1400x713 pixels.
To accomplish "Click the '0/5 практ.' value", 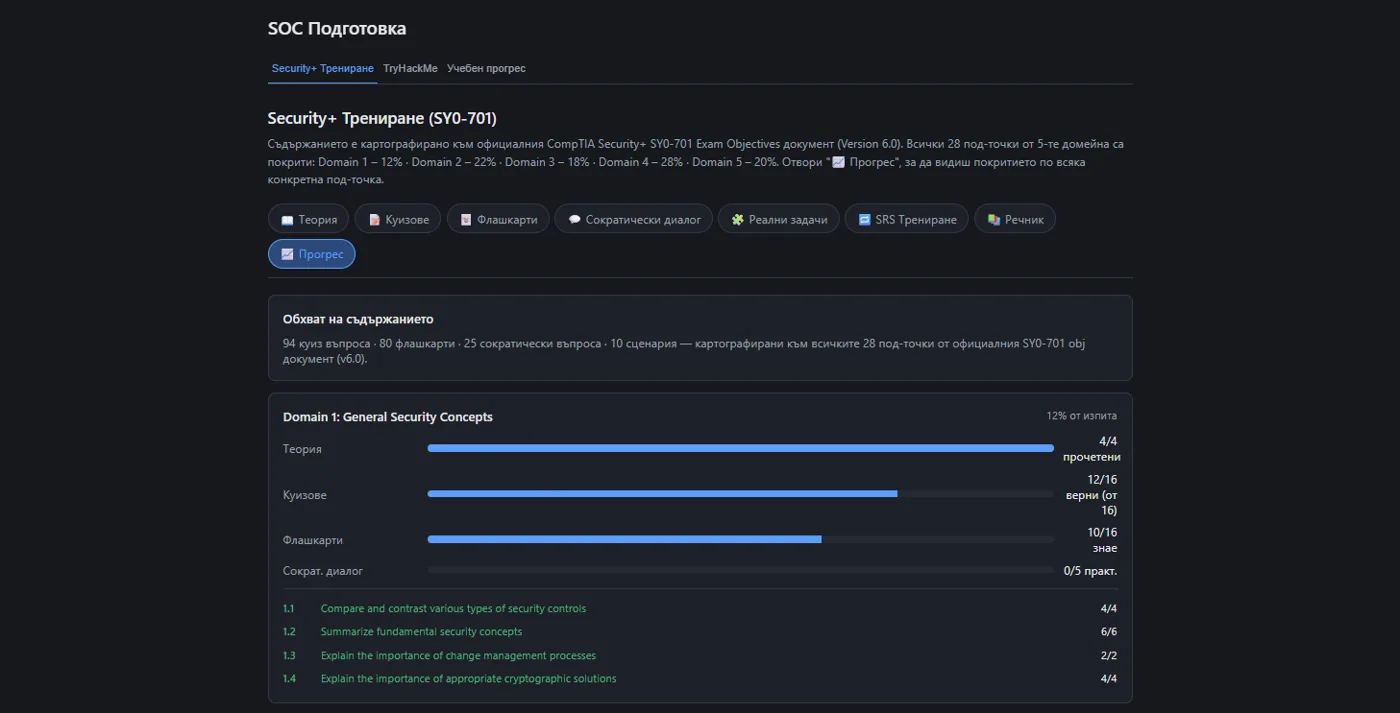I will click(x=1090, y=571).
